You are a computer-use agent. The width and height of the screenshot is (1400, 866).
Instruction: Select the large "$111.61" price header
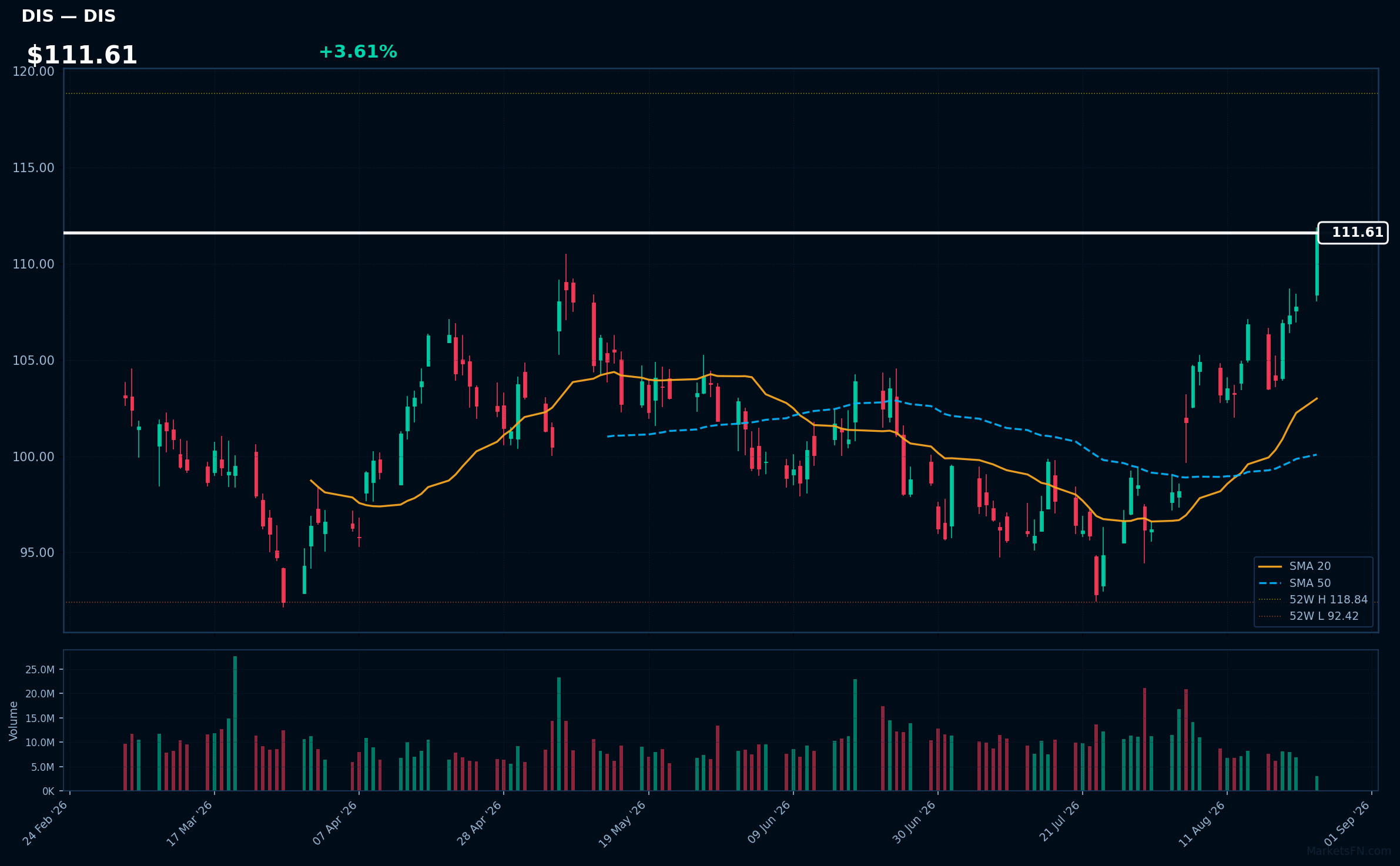82,55
